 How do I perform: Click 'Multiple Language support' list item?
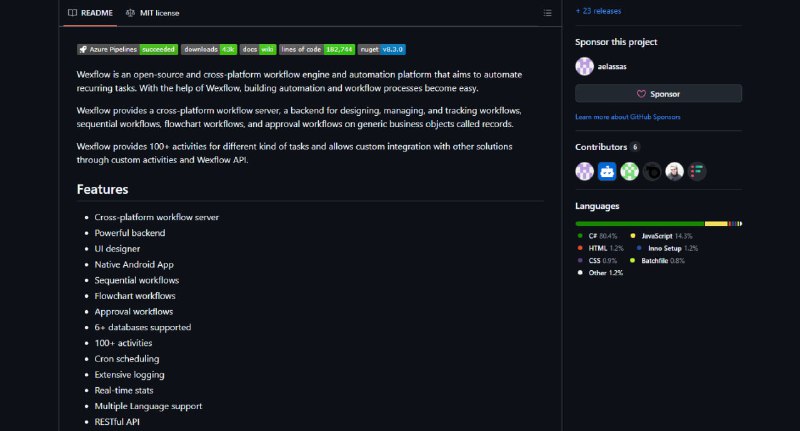[x=148, y=407]
